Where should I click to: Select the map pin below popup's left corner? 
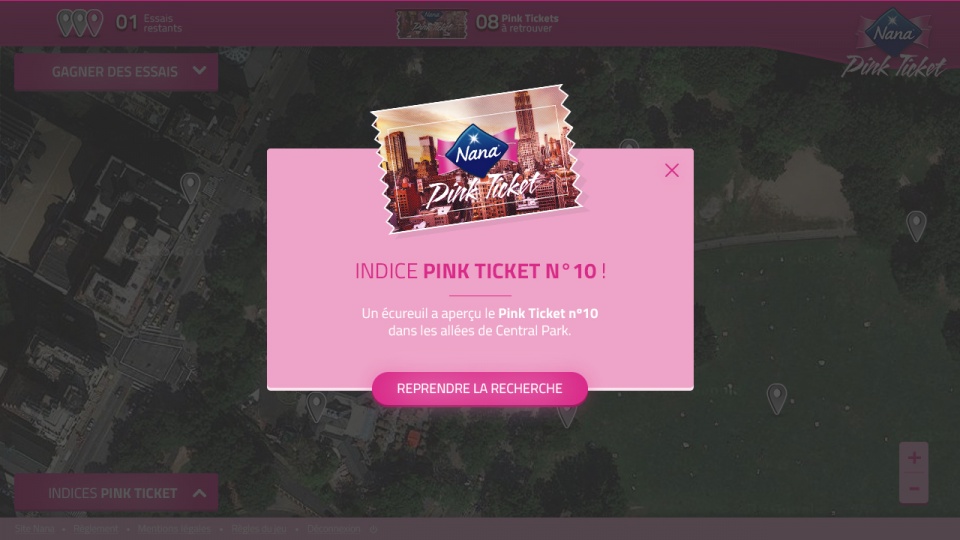click(316, 407)
